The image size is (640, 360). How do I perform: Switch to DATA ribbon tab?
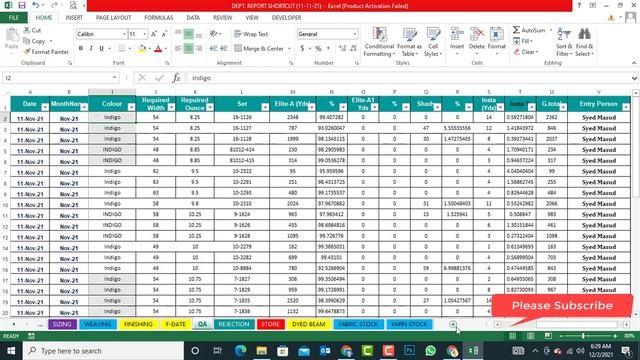point(193,18)
